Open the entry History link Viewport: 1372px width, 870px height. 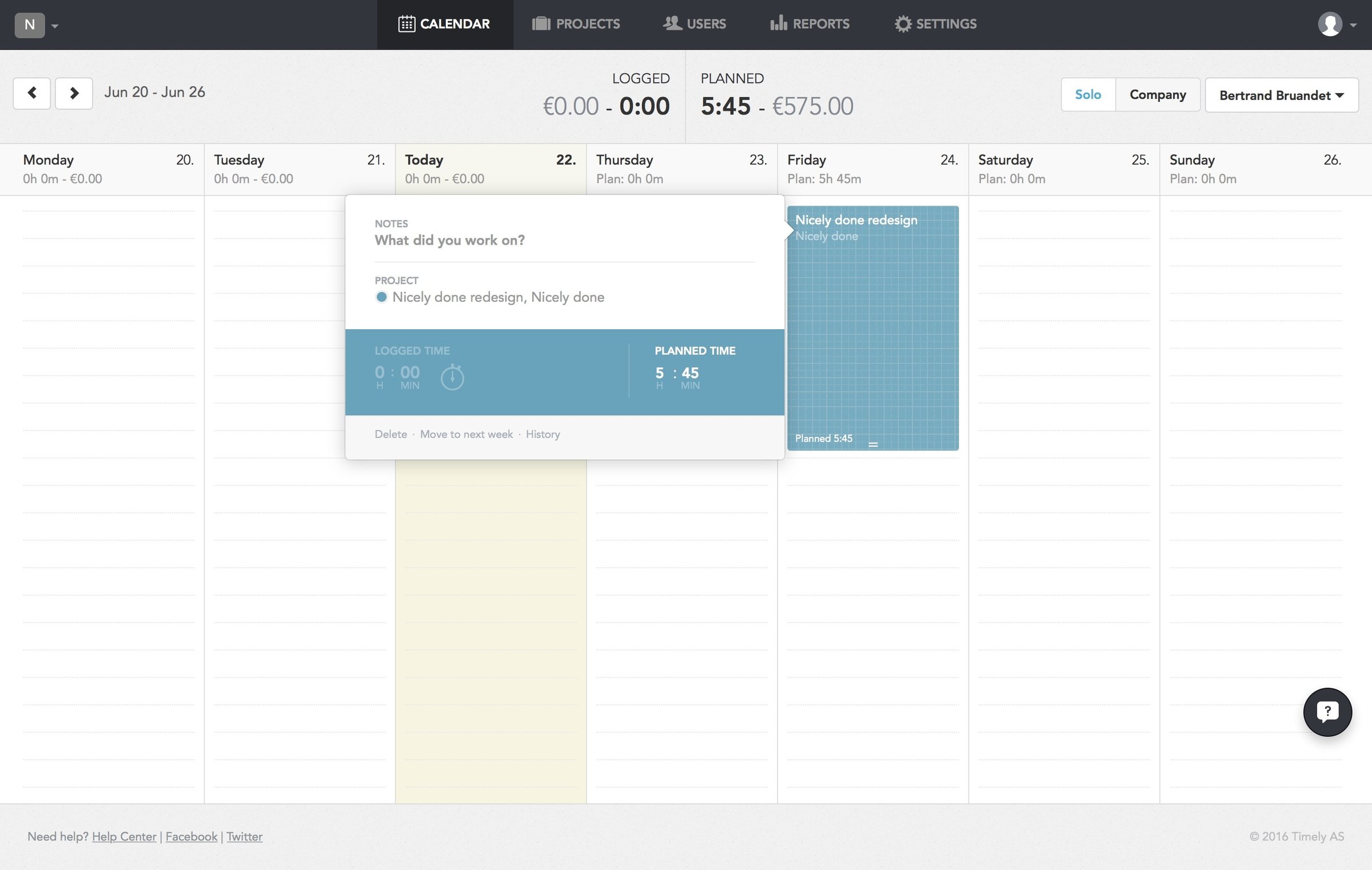click(543, 434)
